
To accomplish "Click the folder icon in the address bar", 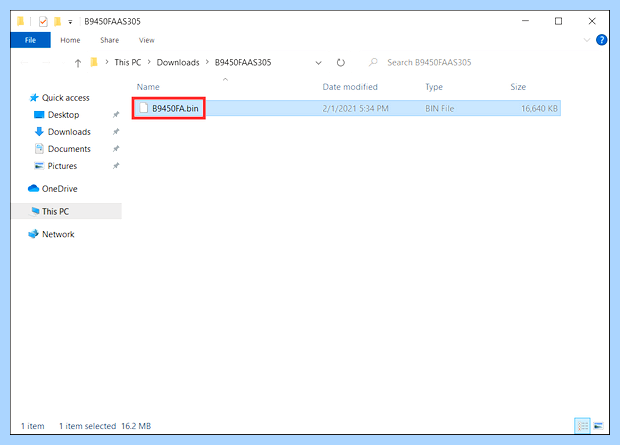I will 94,62.
